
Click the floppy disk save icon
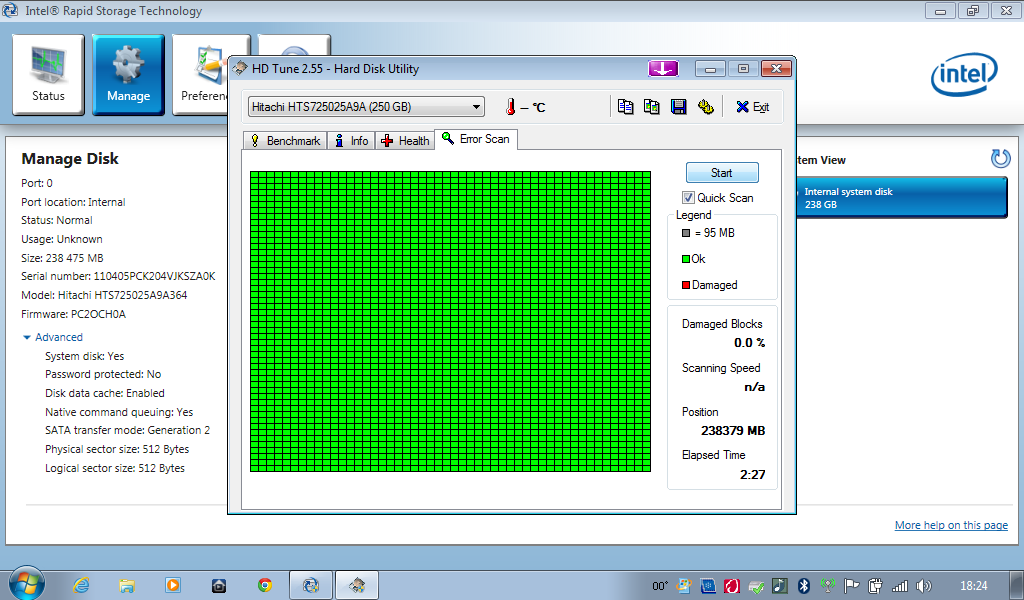click(679, 106)
